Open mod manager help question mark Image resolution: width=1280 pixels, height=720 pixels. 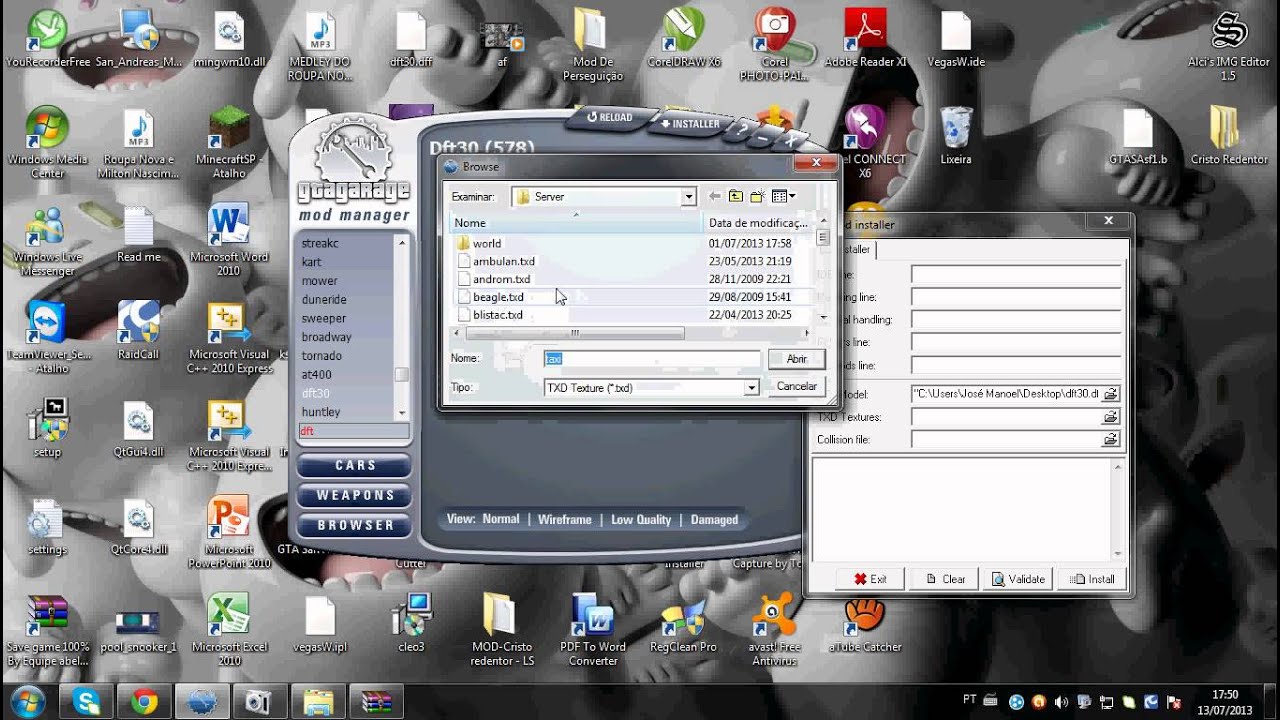coord(741,131)
